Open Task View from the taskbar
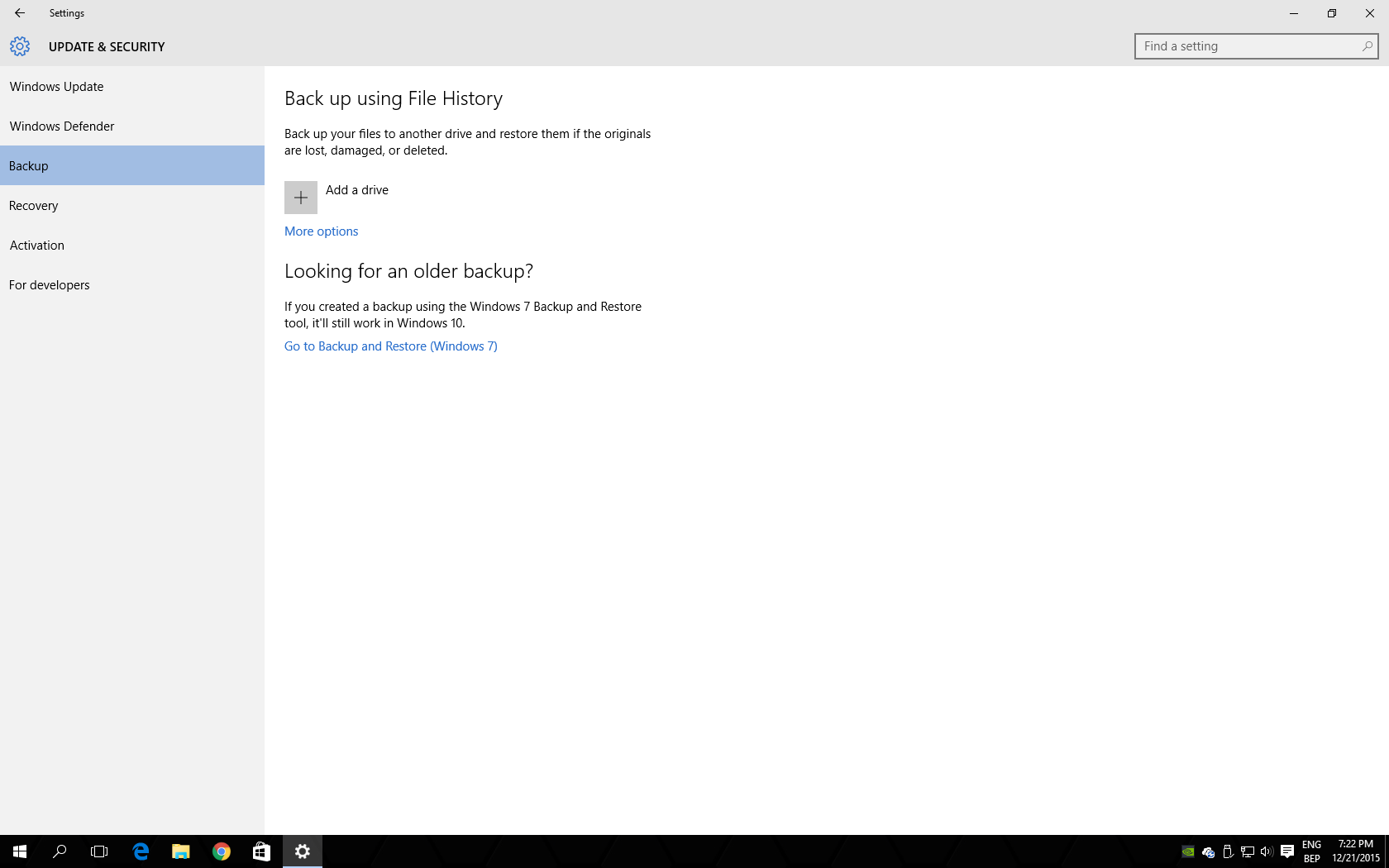This screenshot has width=1389, height=868. coord(99,851)
